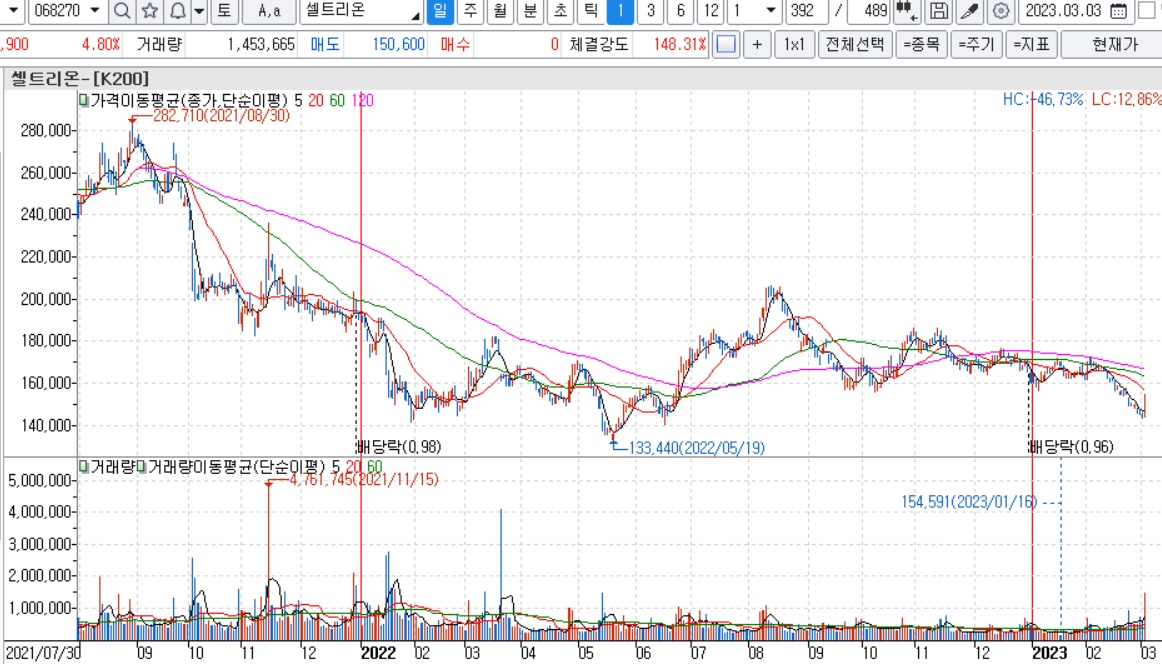
Task: Click the 154,591(2023/01/16) volume label
Action: tap(969, 502)
